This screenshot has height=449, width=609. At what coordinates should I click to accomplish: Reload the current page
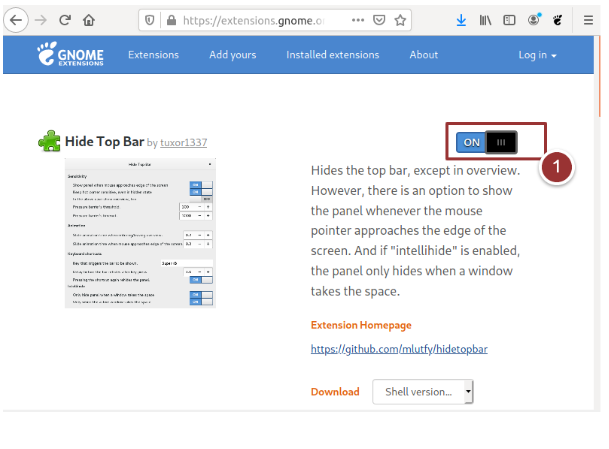pyautogui.click(x=64, y=20)
